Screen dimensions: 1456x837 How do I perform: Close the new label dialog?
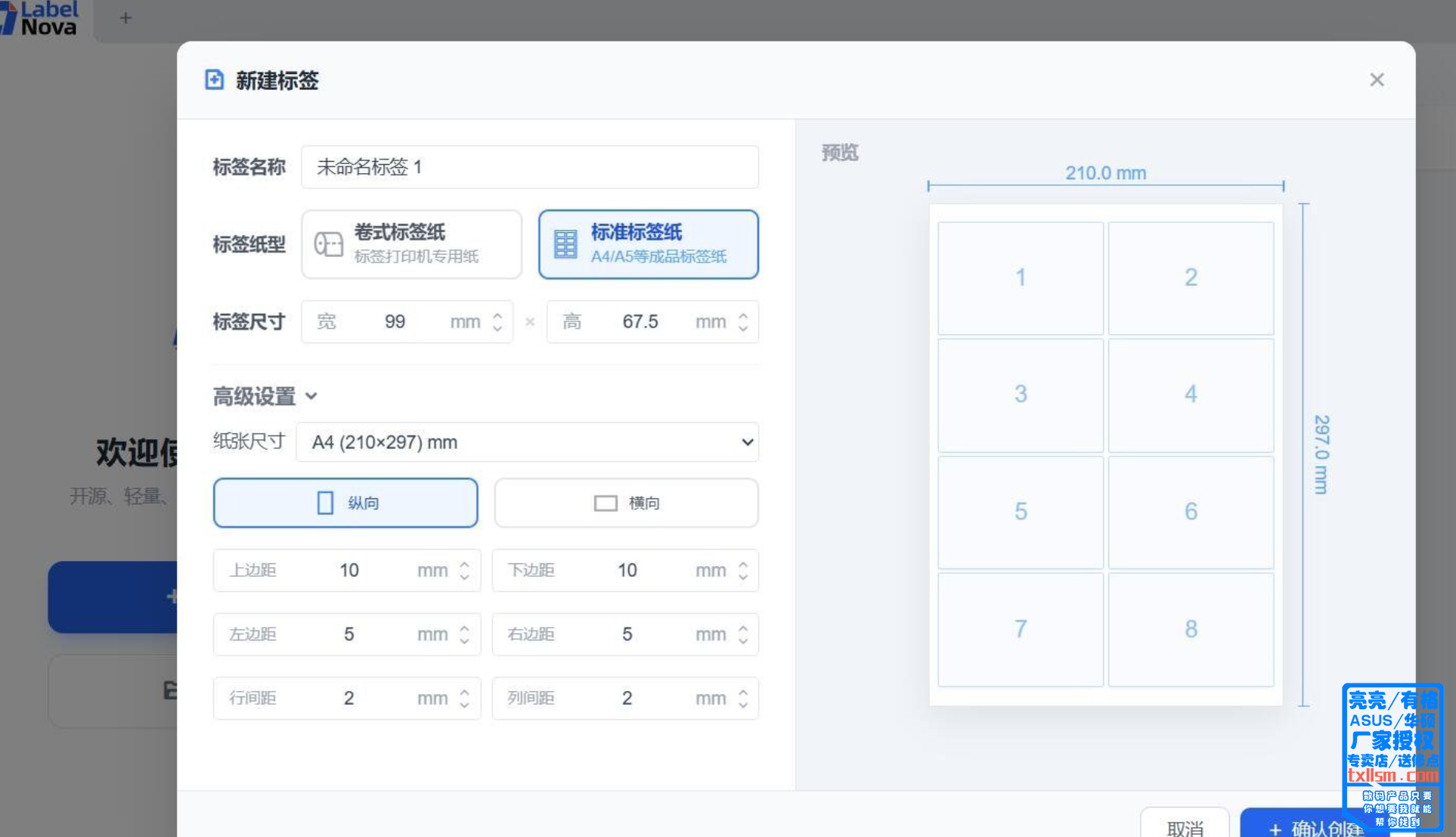1377,80
